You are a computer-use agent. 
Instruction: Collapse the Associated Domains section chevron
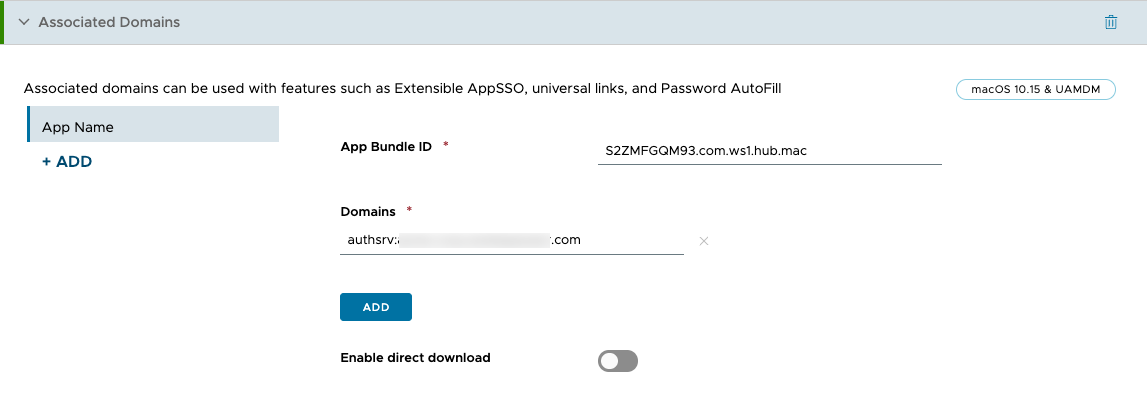pyautogui.click(x=24, y=22)
